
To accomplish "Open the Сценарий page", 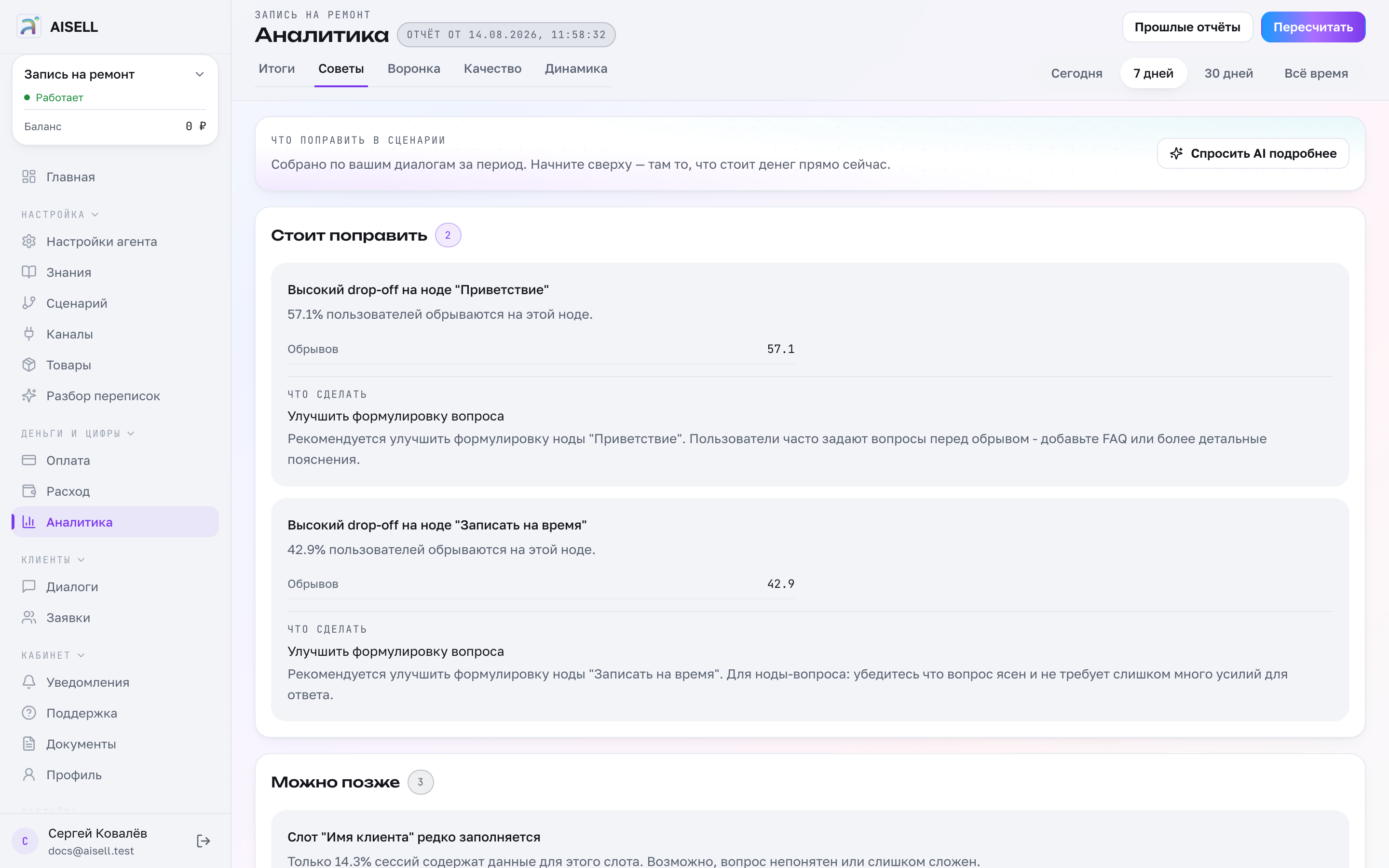I will point(115,303).
